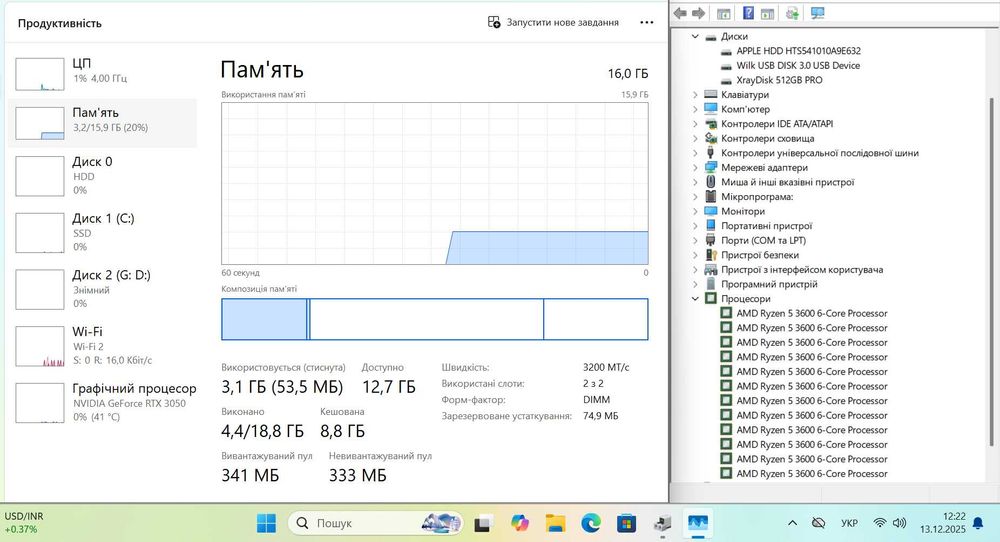Select last AMD Ryzen 5 3600 processor entry
1000x542 pixels.
click(x=812, y=474)
